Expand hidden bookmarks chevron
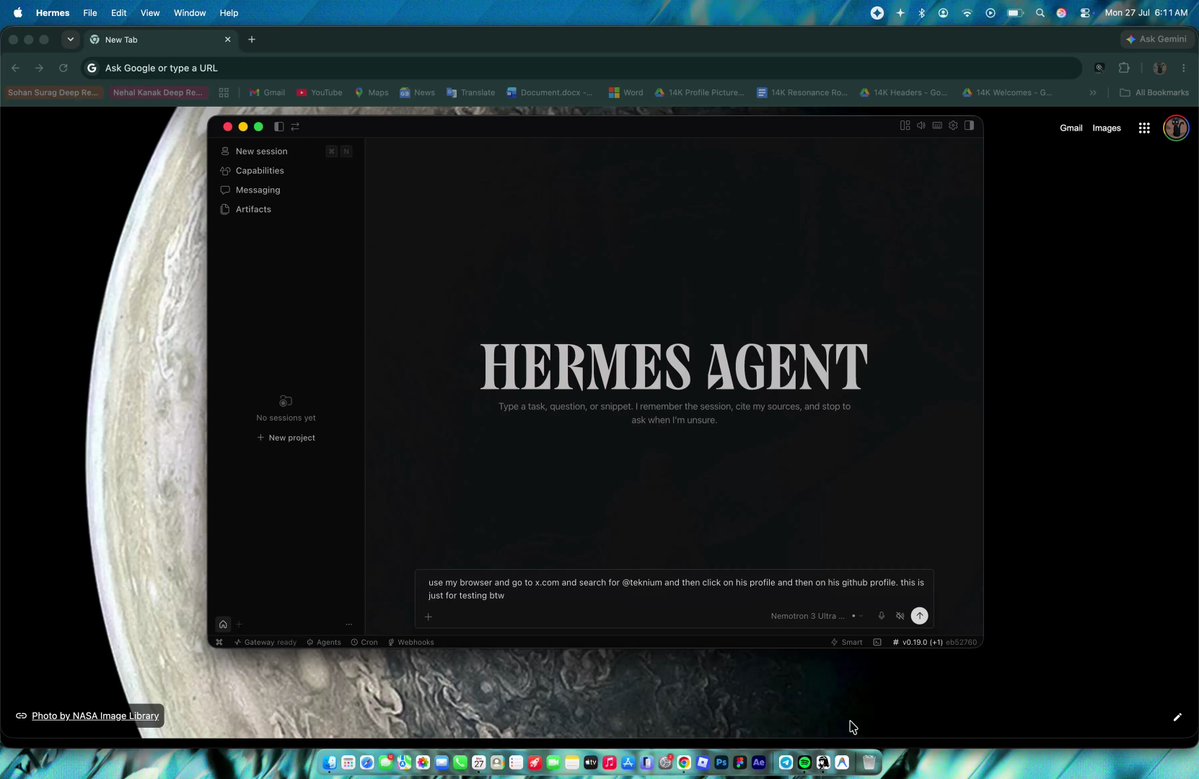 [x=1093, y=93]
